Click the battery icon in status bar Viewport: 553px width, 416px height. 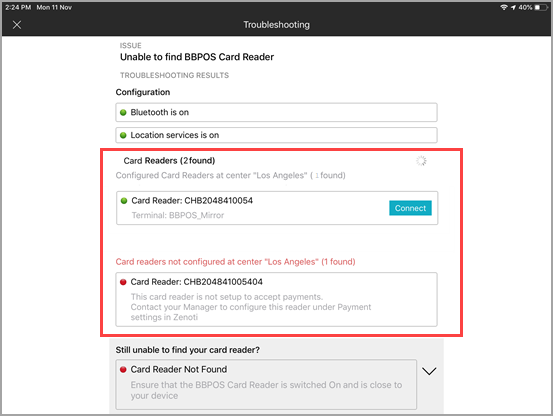tap(541, 7)
